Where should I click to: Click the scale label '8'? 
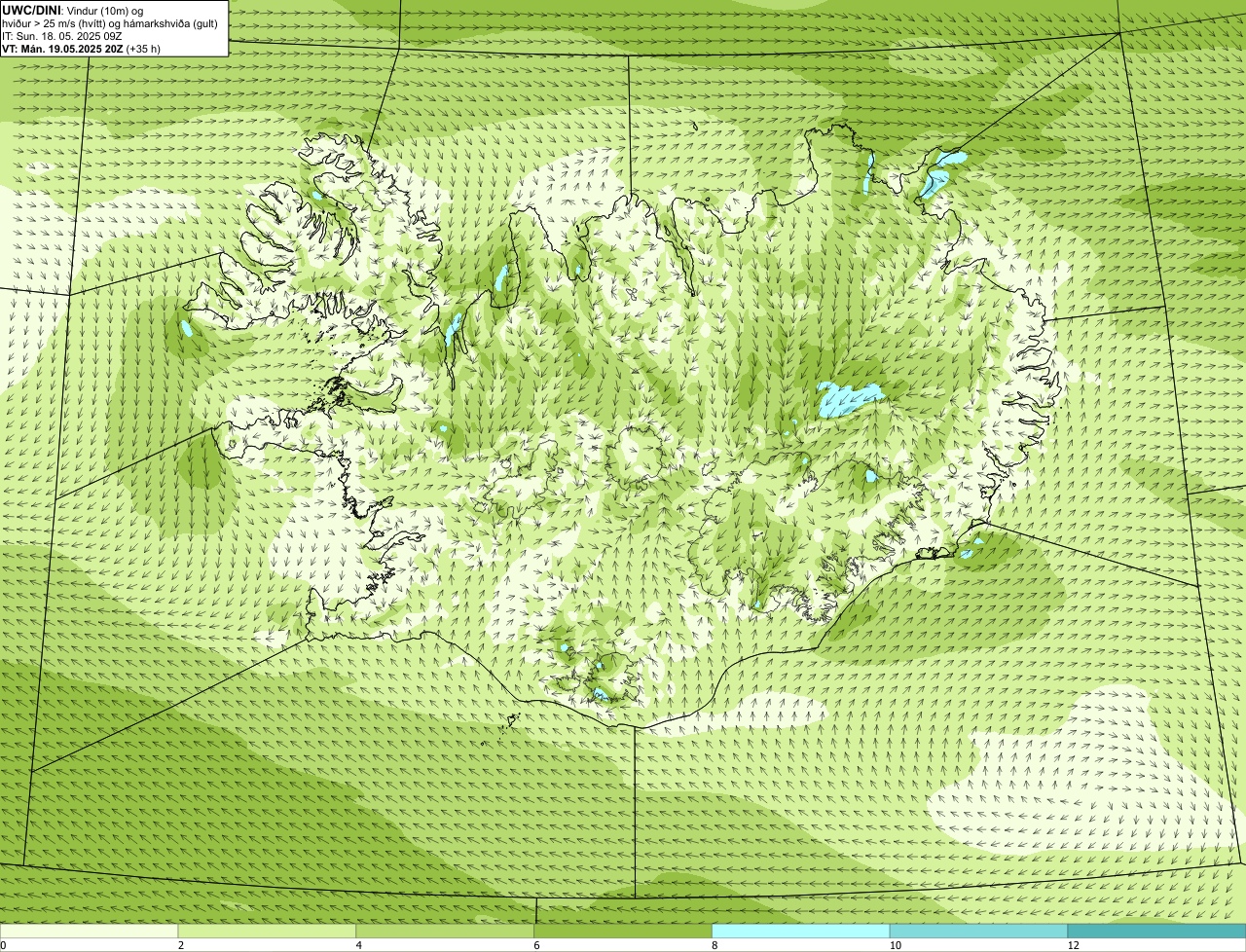pos(715,945)
